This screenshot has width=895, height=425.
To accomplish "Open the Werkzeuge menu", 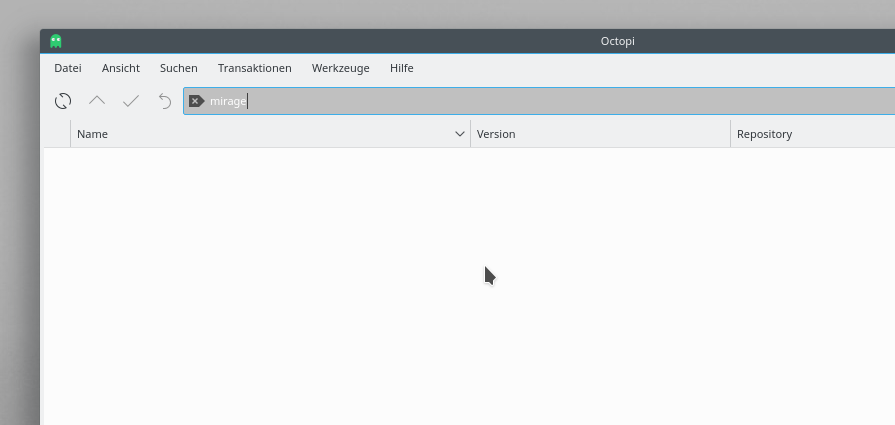I will coord(340,68).
